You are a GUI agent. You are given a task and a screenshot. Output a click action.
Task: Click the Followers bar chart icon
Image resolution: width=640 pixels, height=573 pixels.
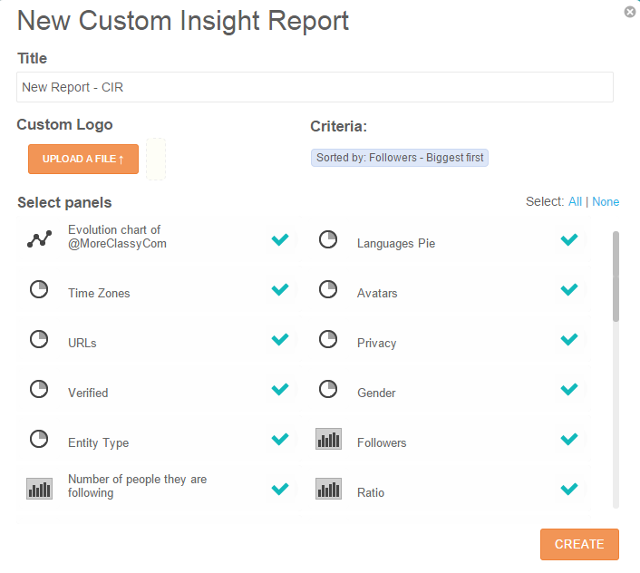point(329,439)
